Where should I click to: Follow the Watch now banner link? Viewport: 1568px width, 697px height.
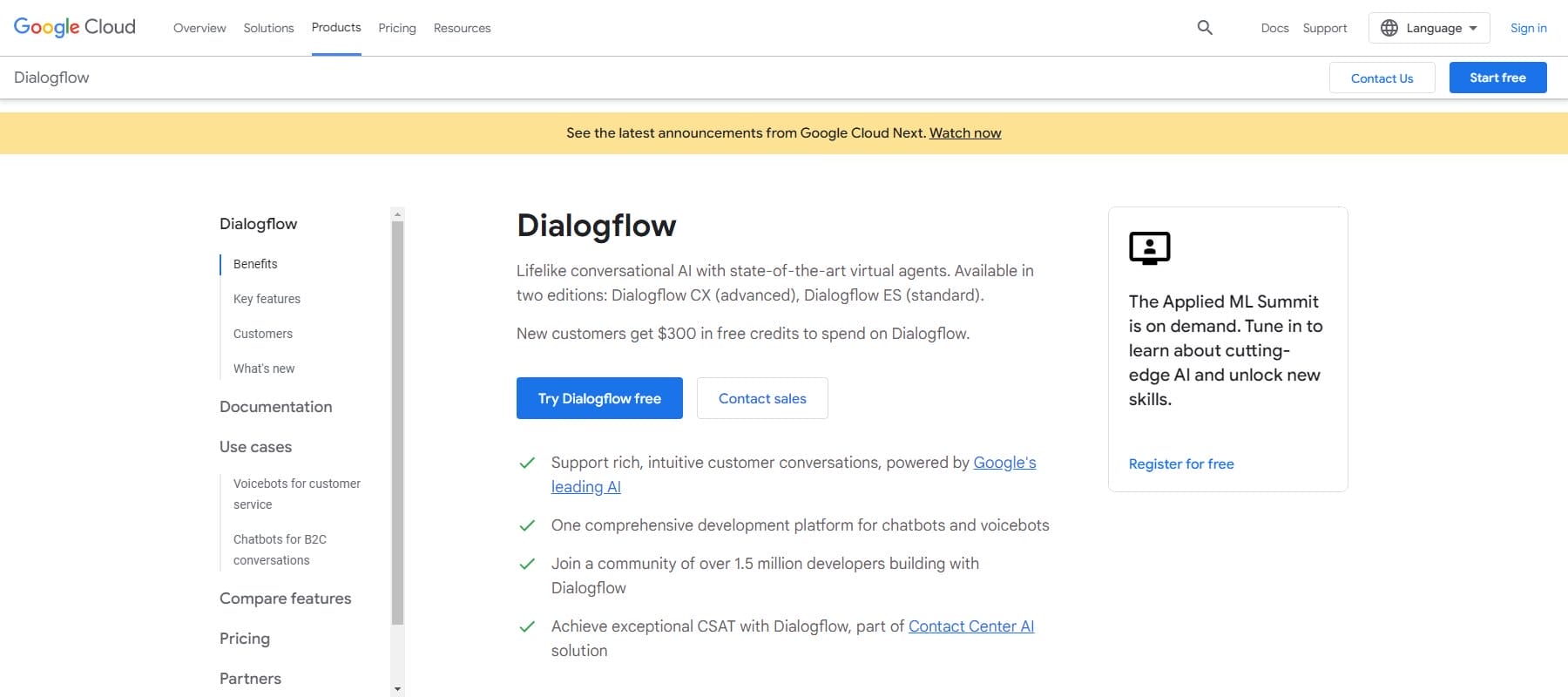coord(965,133)
